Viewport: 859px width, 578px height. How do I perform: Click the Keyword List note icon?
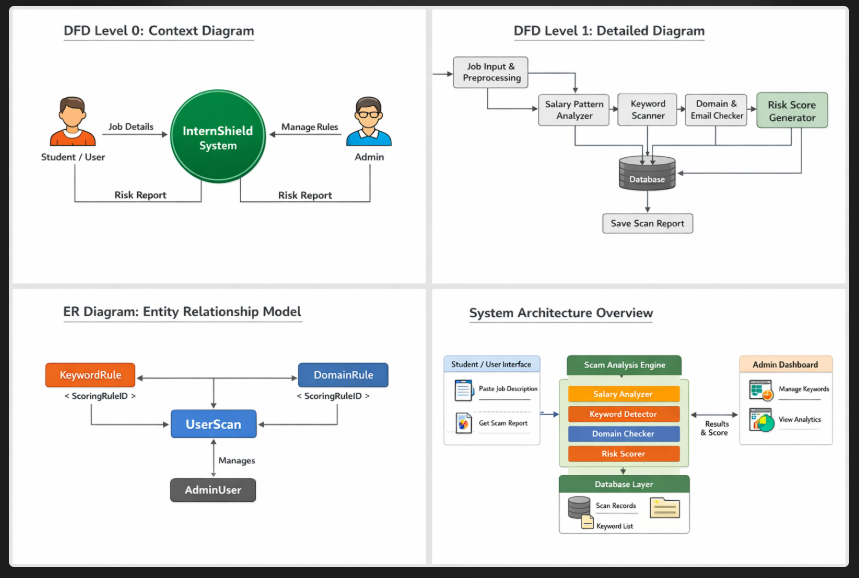587,523
